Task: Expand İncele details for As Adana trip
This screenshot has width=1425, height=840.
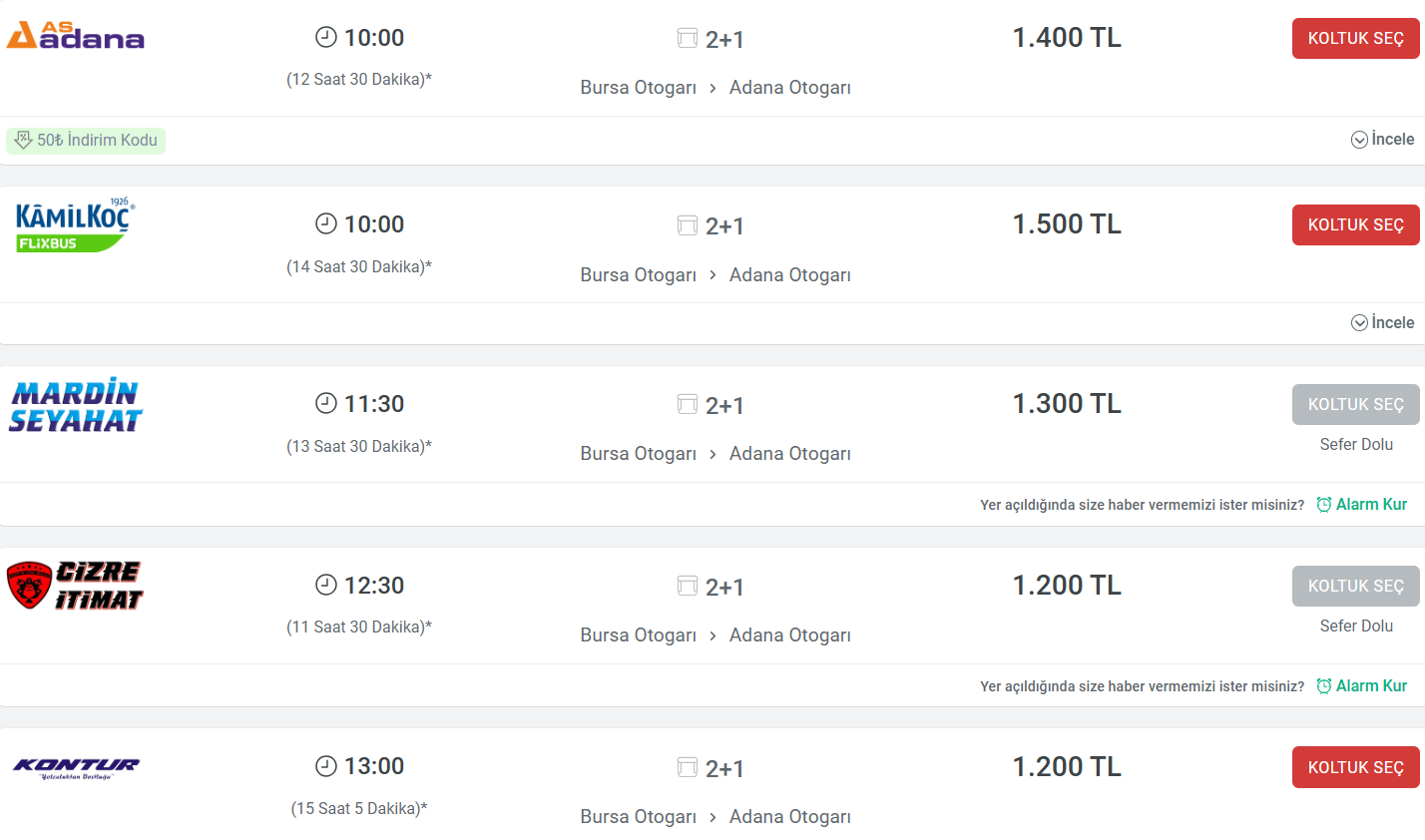Action: [1382, 140]
